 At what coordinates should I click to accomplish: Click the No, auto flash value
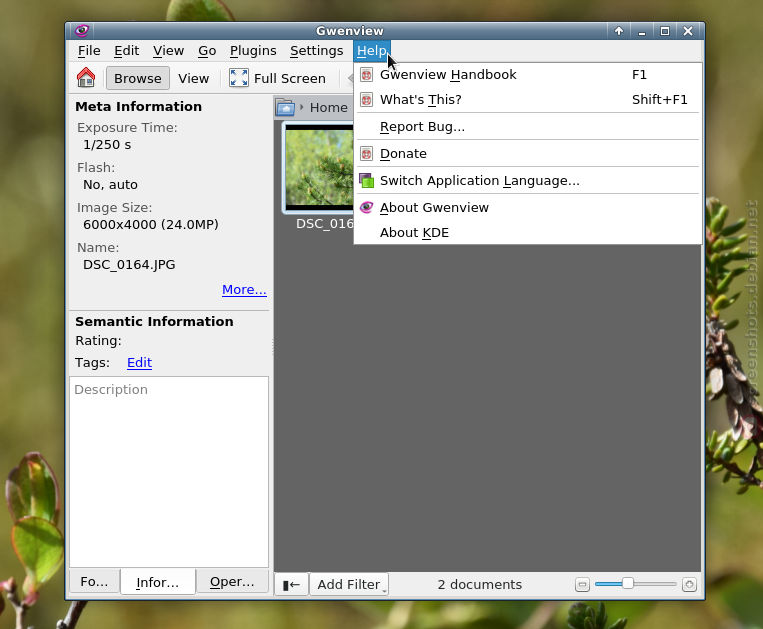click(x=110, y=184)
